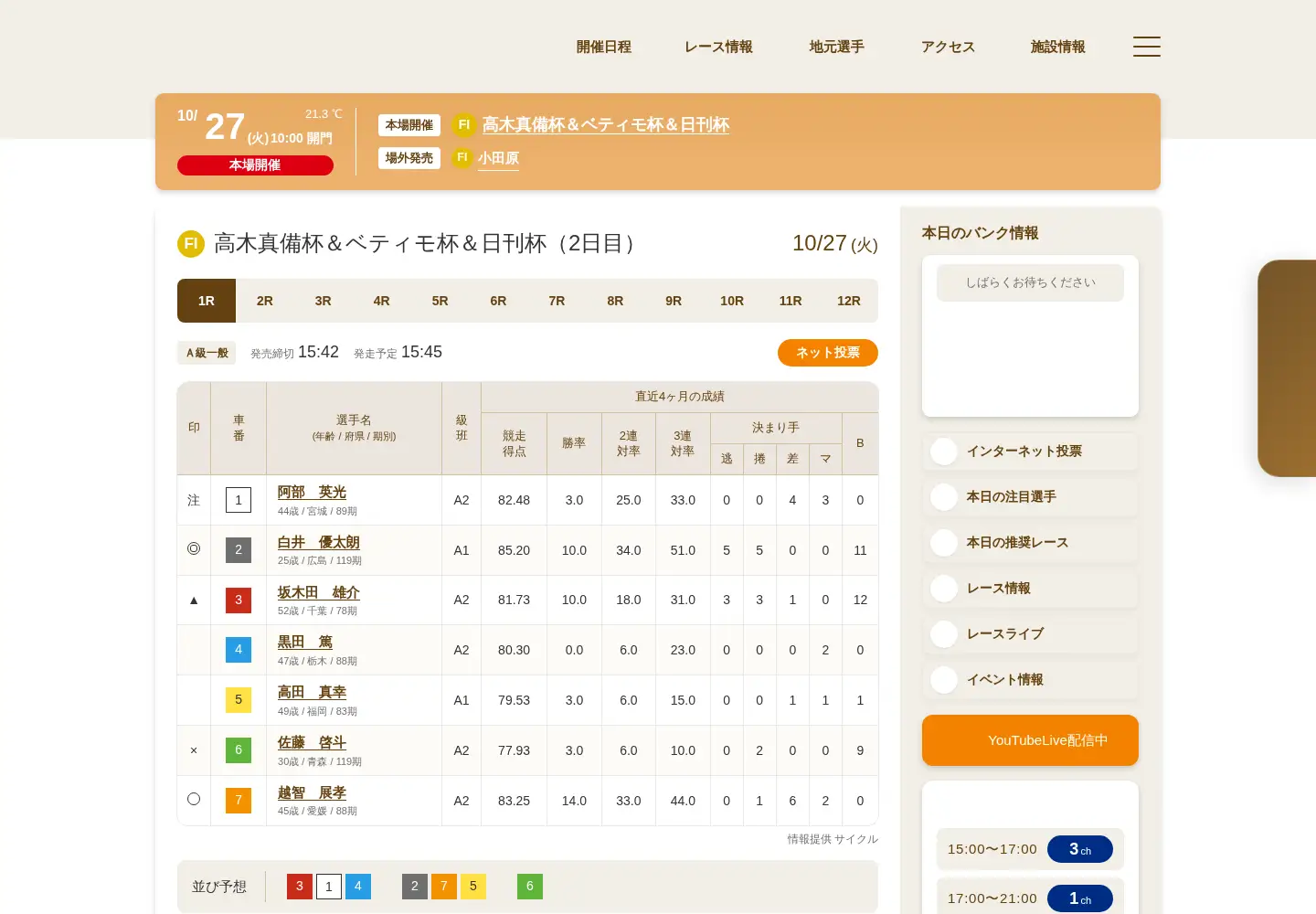This screenshot has width=1316, height=914.
Task: Click the round icon beside 本日の推奨レース
Action: 944,542
